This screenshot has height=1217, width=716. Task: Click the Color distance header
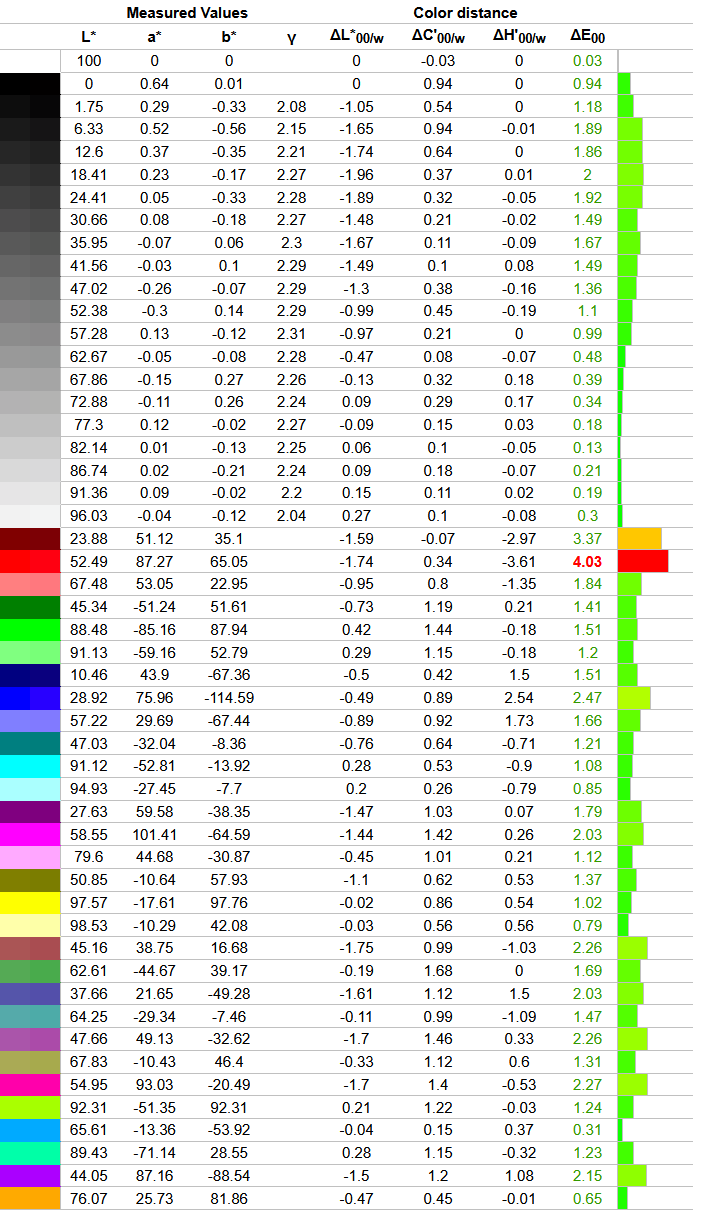465,13
